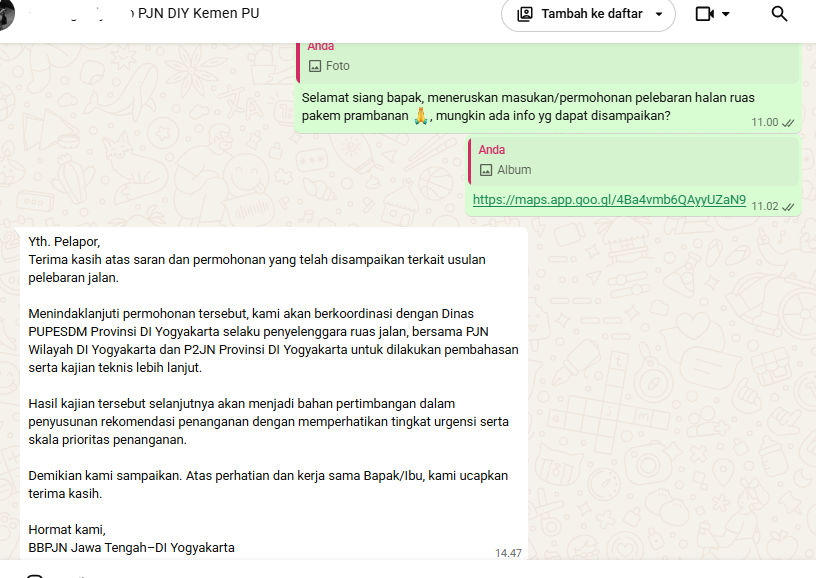Open the PJN DIY Kemen PU chat header
Image resolution: width=816 pixels, height=578 pixels.
(x=196, y=14)
